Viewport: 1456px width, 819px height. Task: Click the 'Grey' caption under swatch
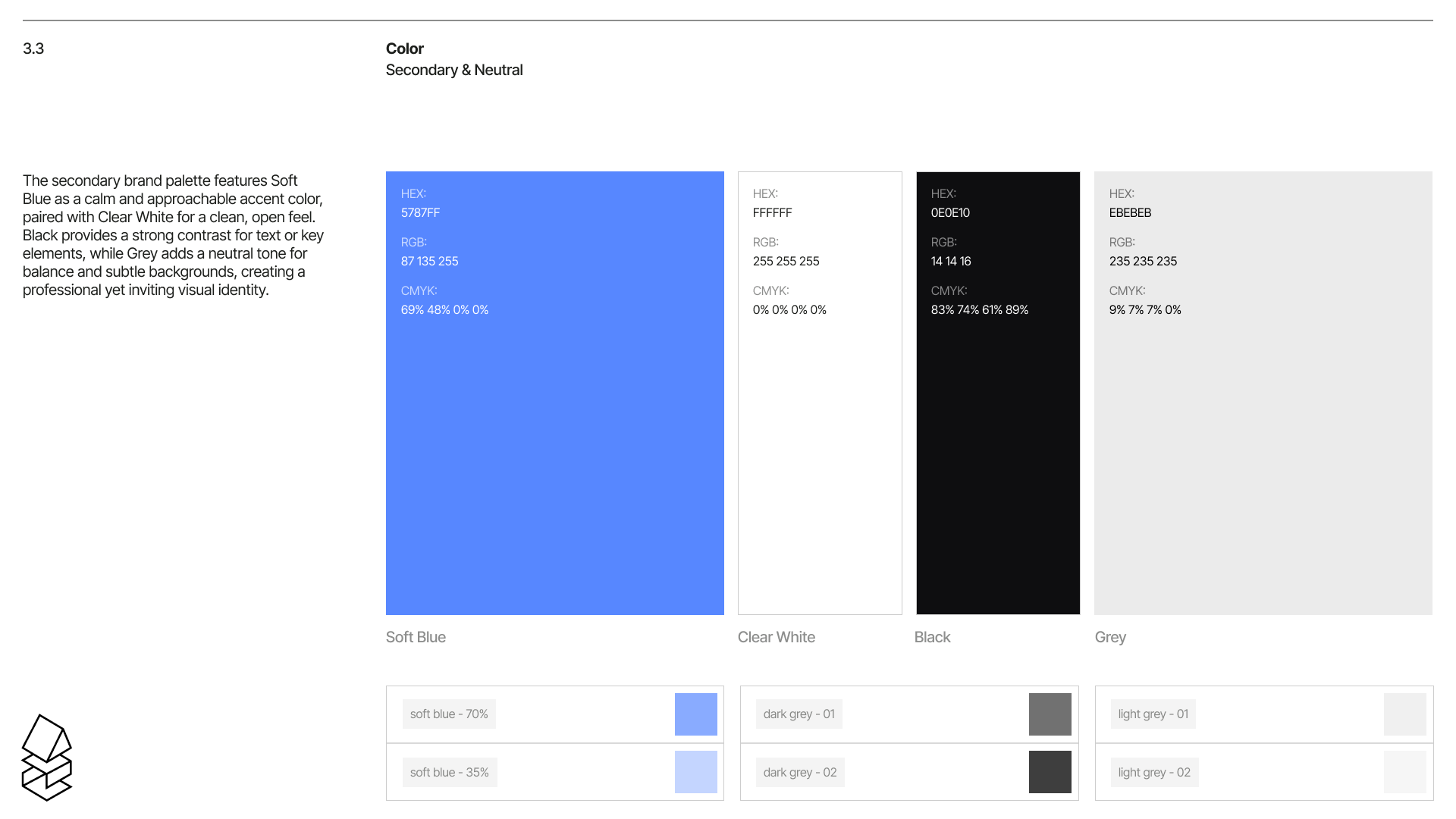(x=1110, y=638)
